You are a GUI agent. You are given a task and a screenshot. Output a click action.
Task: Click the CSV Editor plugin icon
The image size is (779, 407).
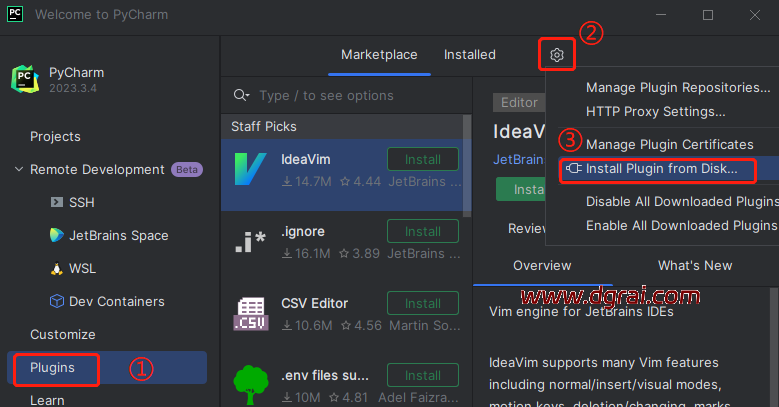coord(248,314)
